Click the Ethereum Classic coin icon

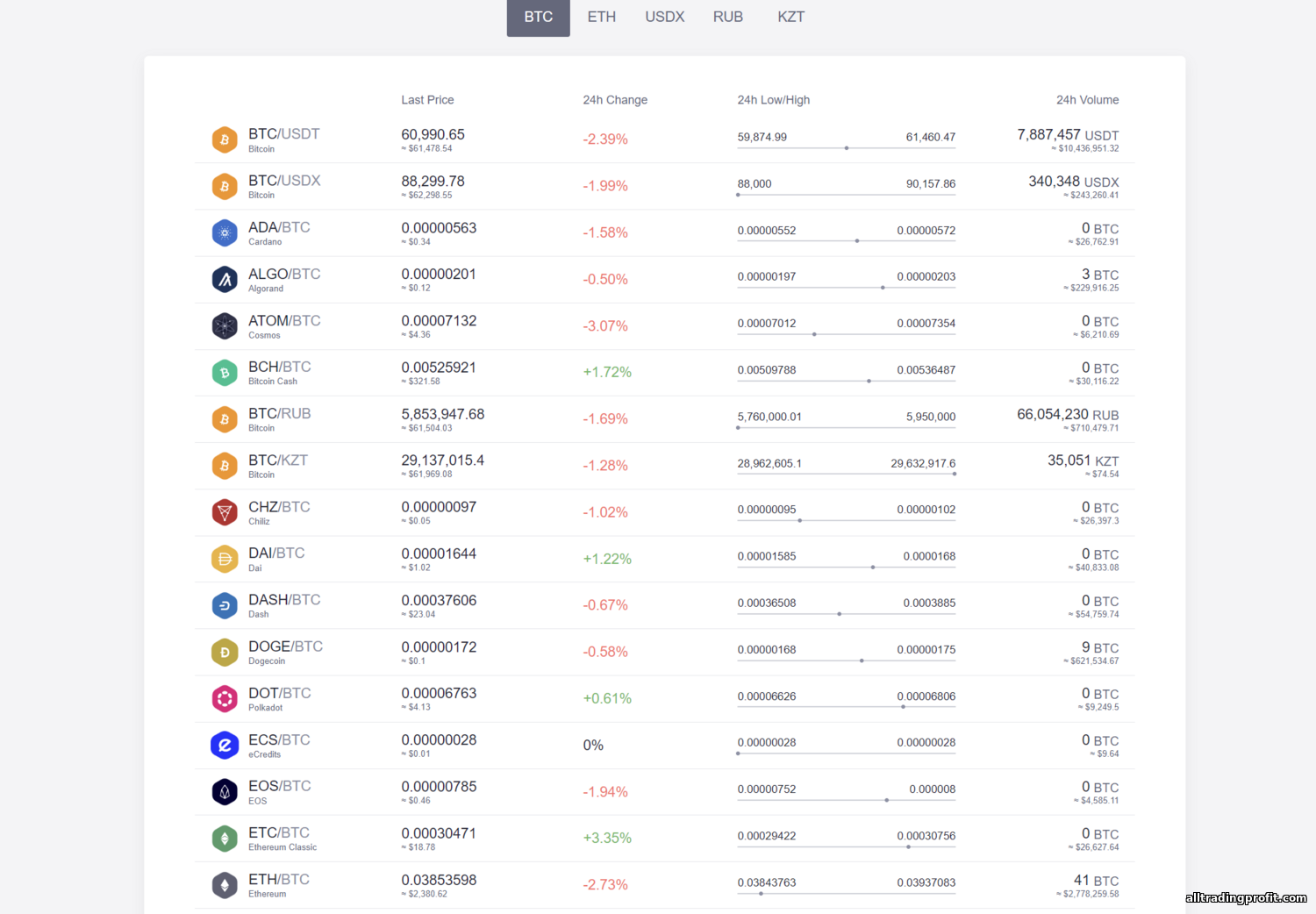(x=225, y=839)
